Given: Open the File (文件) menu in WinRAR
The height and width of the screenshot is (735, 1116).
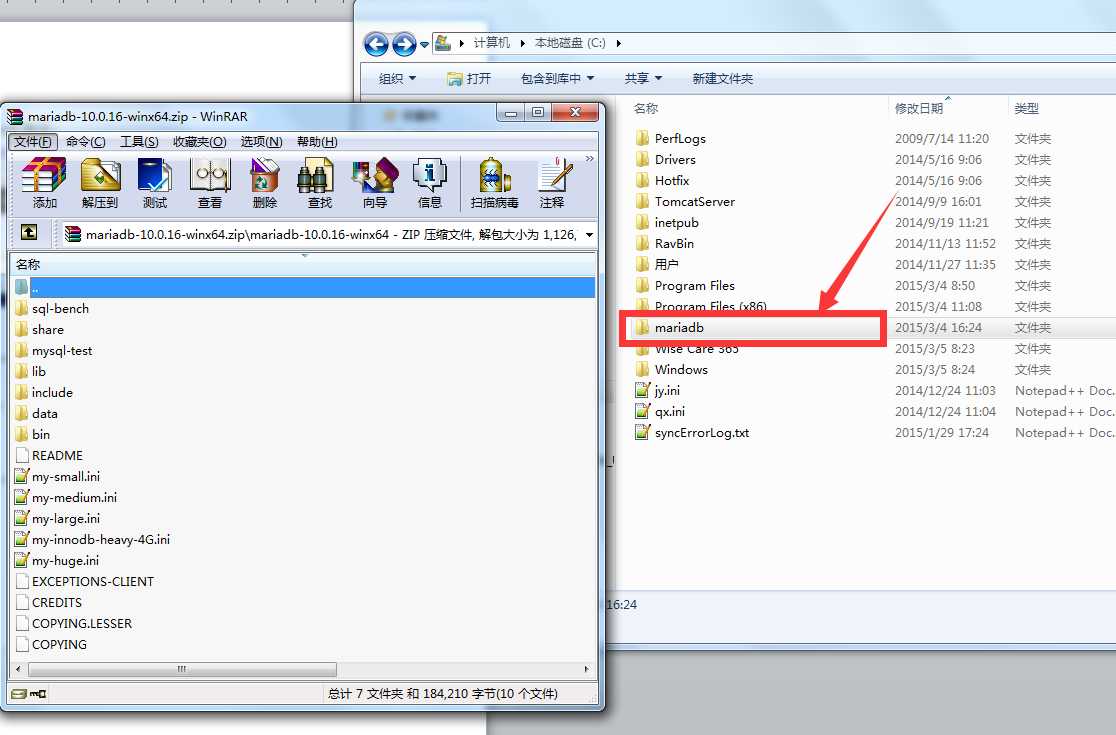Looking at the screenshot, I should (x=33, y=142).
